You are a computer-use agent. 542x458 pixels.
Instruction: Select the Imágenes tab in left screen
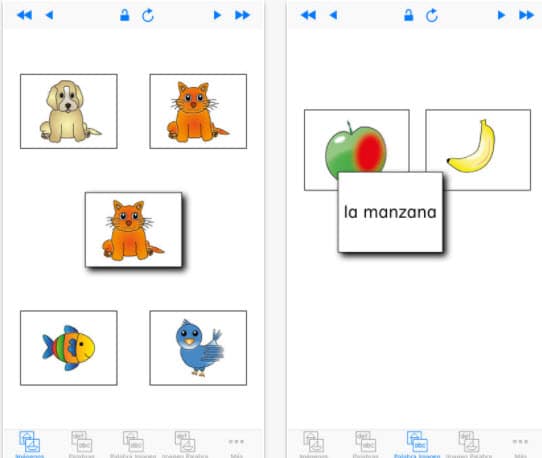pyautogui.click(x=30, y=444)
